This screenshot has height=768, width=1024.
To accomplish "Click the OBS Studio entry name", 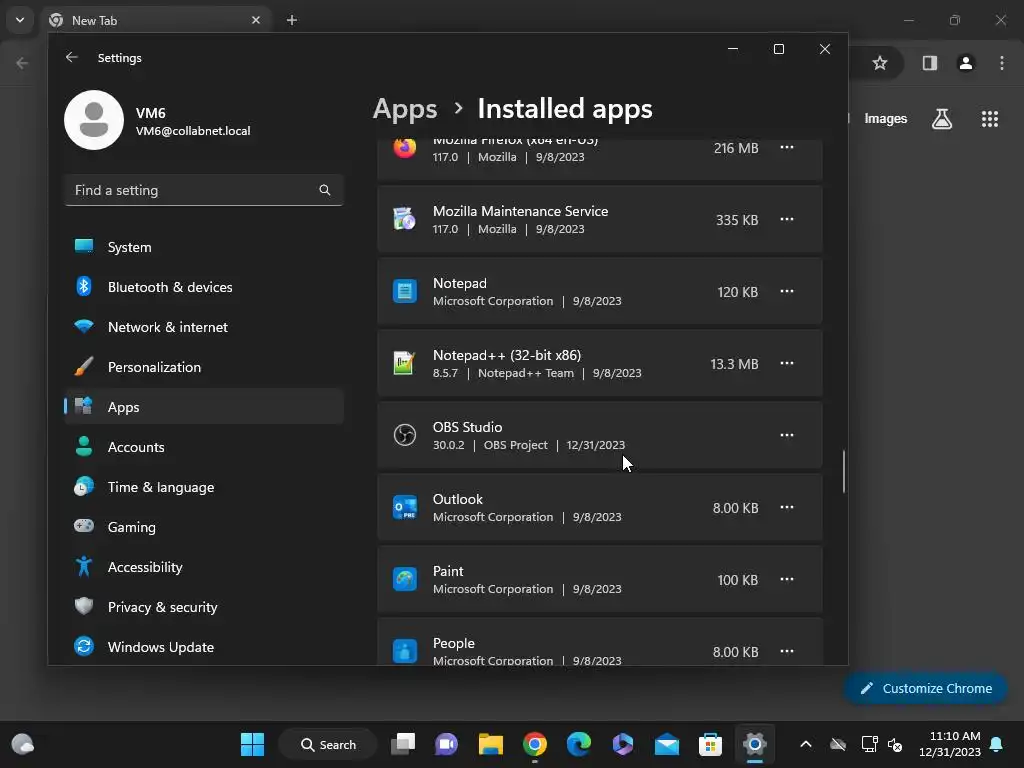I will click(468, 427).
